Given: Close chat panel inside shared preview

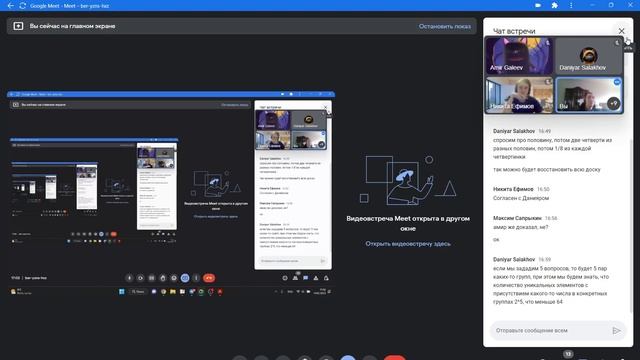Looking at the screenshot, I should (x=325, y=107).
